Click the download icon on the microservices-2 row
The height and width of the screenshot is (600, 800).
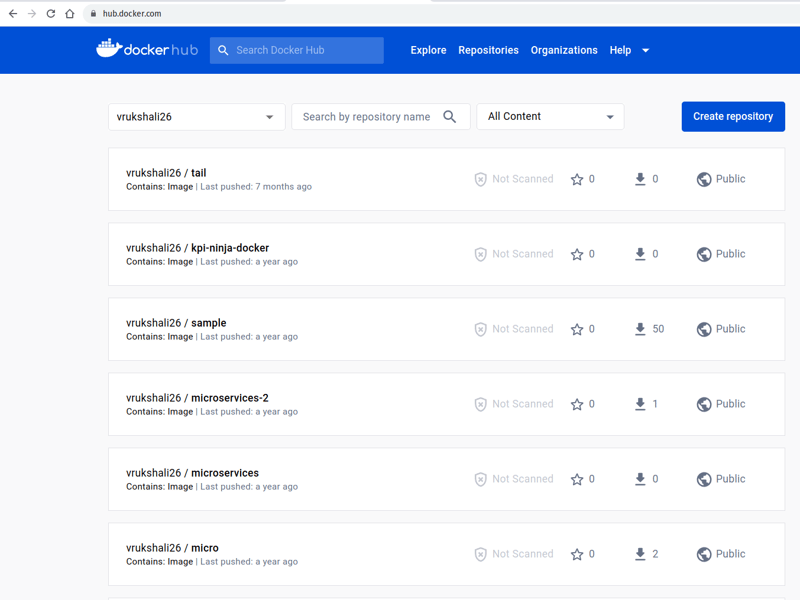coord(640,404)
